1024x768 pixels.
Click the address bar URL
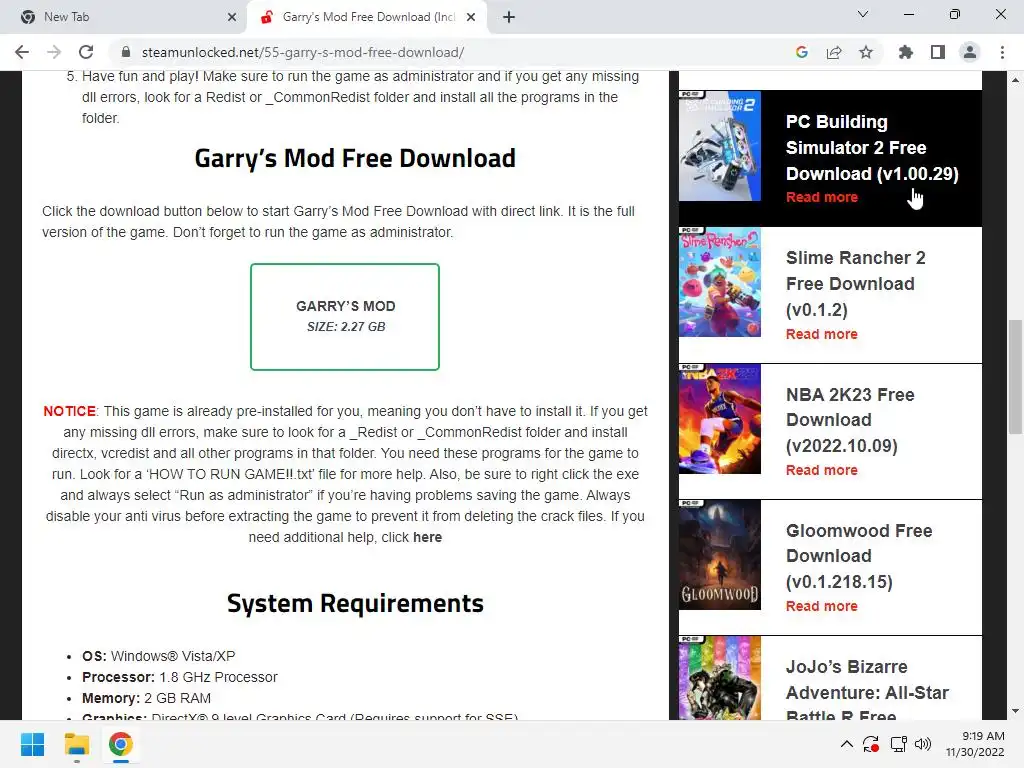(x=303, y=52)
